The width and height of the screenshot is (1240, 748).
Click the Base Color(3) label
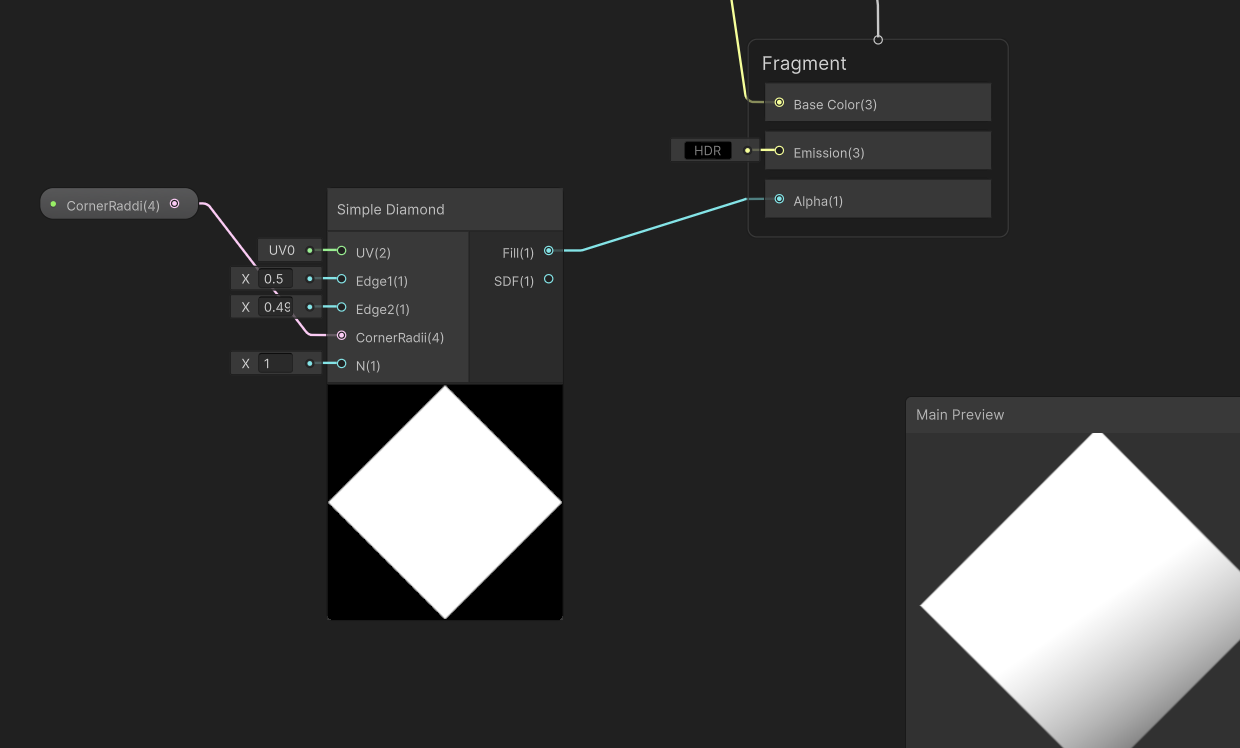point(835,104)
